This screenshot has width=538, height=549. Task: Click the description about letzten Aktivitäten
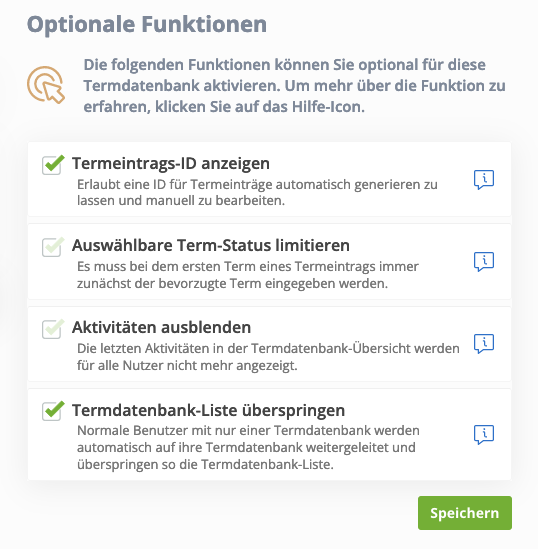[x=268, y=357]
